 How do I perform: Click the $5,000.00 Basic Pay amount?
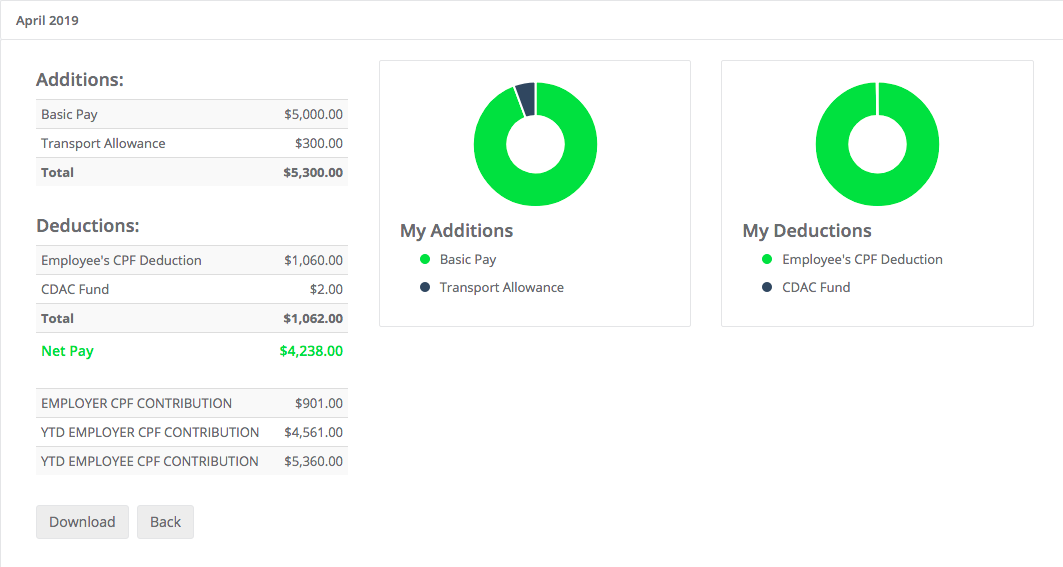[313, 114]
